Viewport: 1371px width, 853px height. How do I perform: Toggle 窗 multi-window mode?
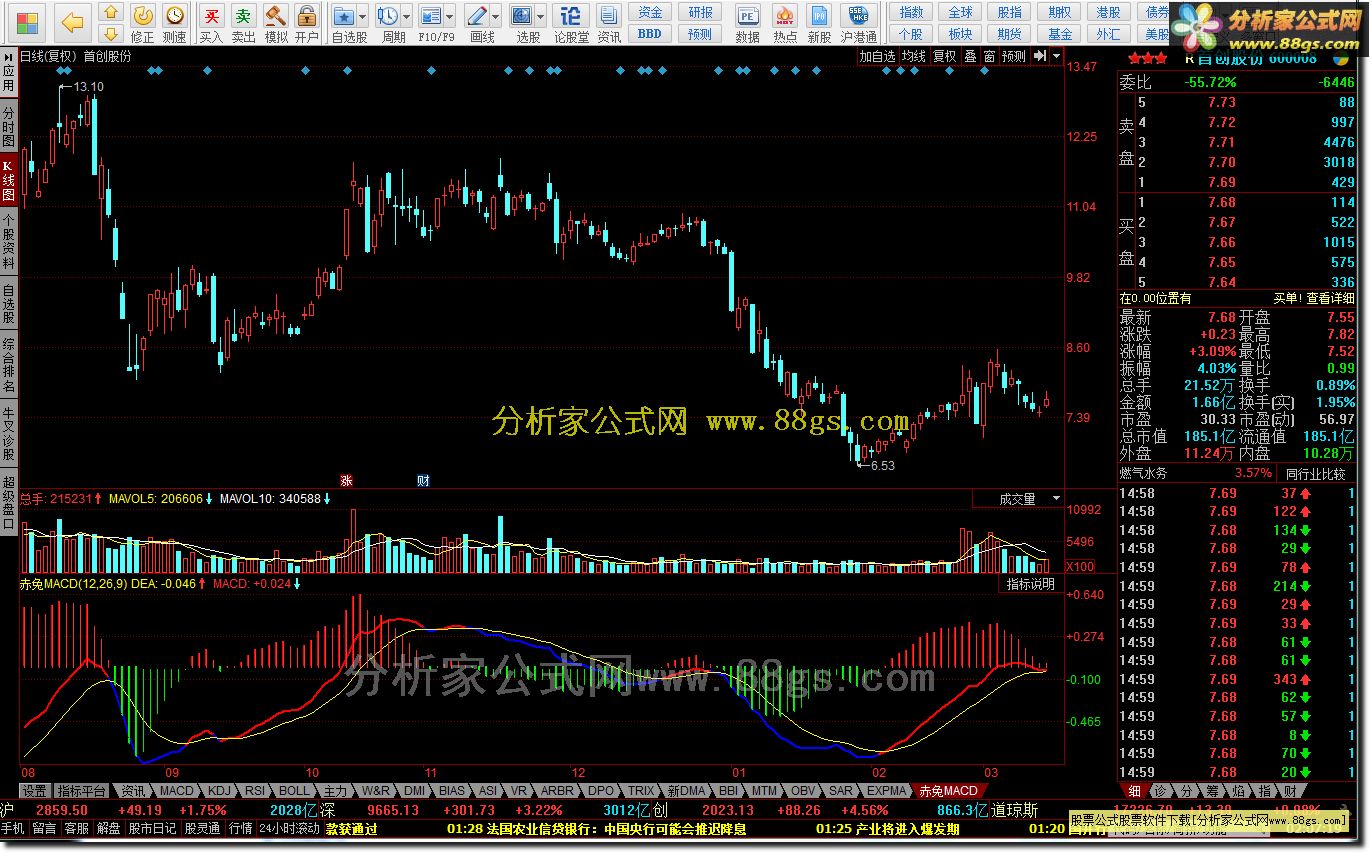pos(989,57)
